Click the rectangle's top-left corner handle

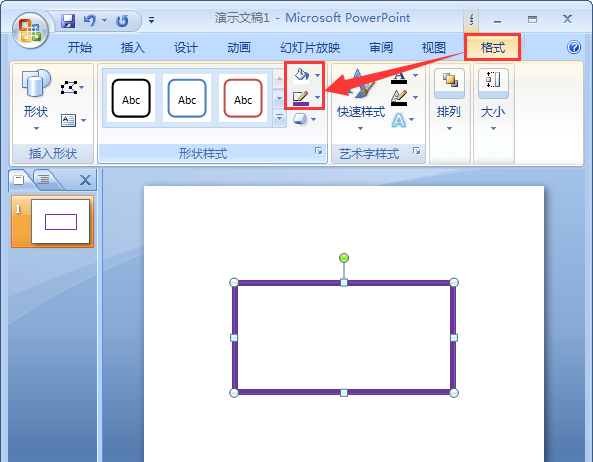[234, 282]
